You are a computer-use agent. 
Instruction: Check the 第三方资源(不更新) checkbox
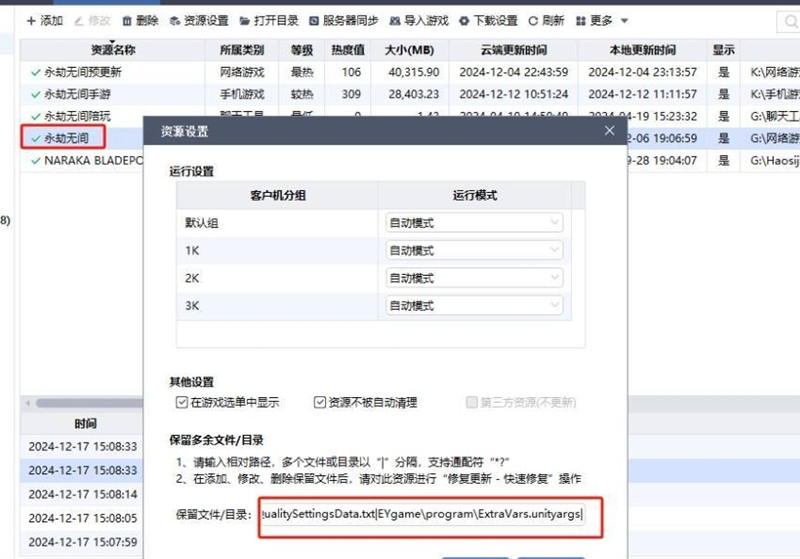pos(473,403)
